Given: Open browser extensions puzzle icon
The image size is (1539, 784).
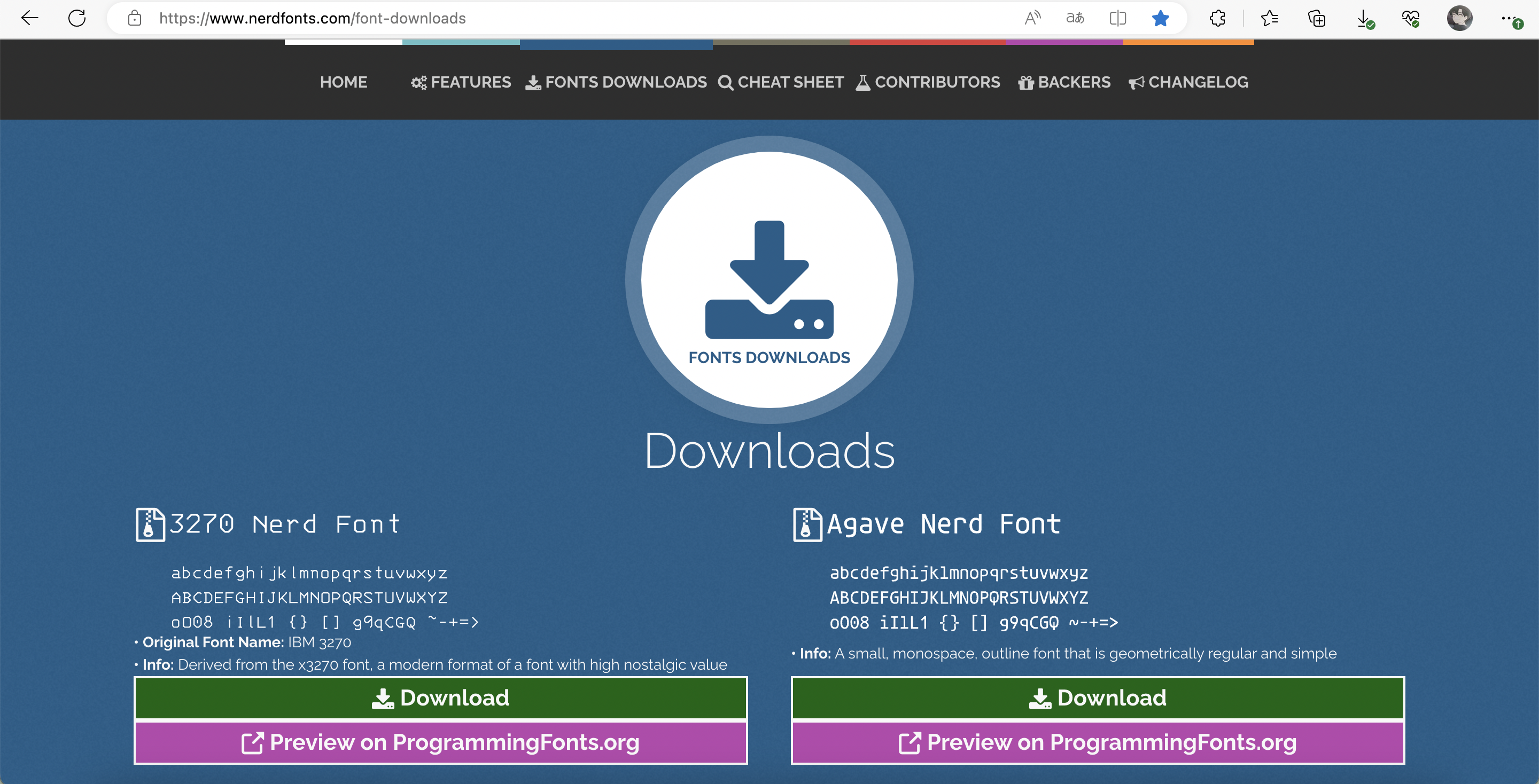Looking at the screenshot, I should point(1218,18).
